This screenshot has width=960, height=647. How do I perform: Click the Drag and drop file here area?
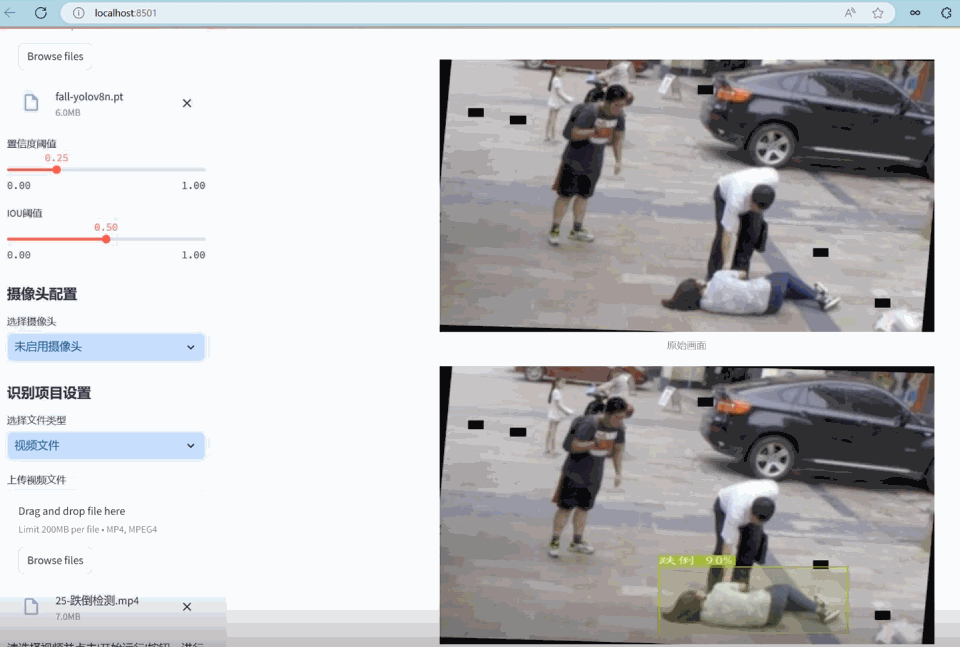pos(72,511)
